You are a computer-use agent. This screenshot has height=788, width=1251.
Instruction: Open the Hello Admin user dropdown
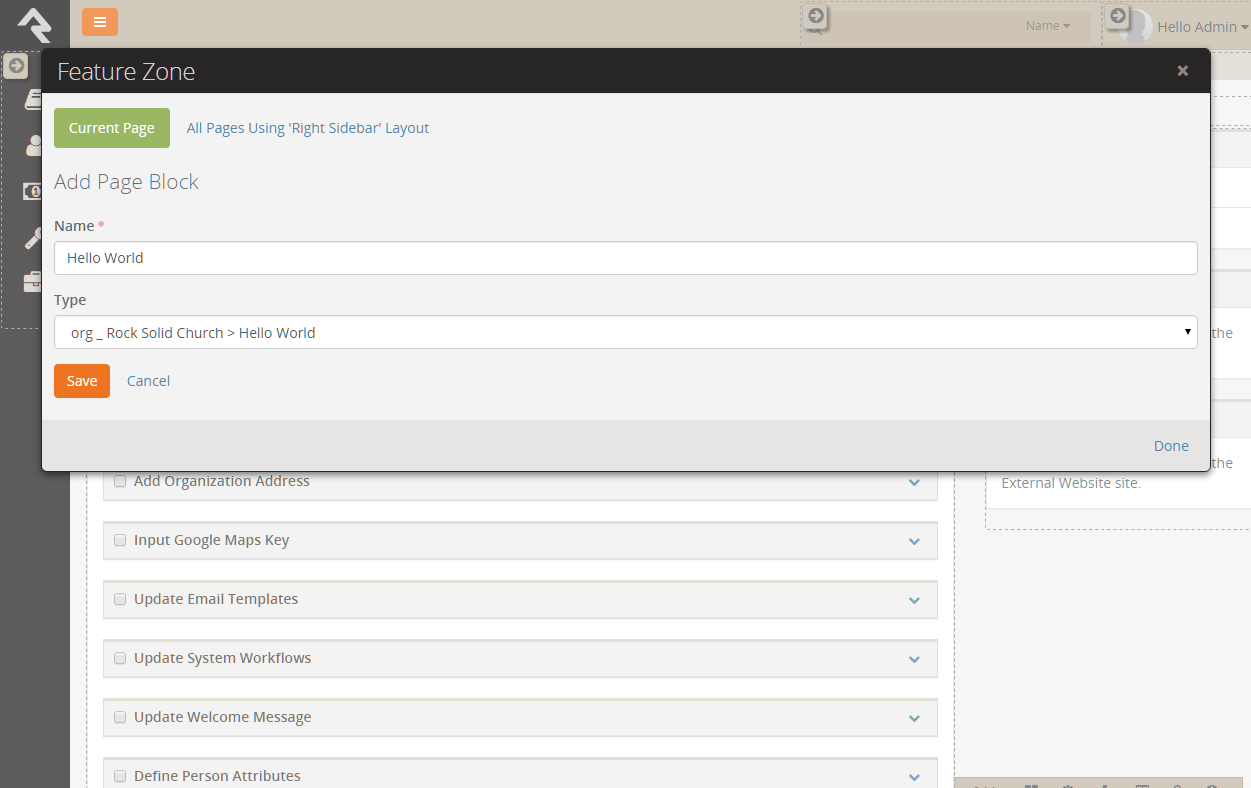[x=1196, y=27]
